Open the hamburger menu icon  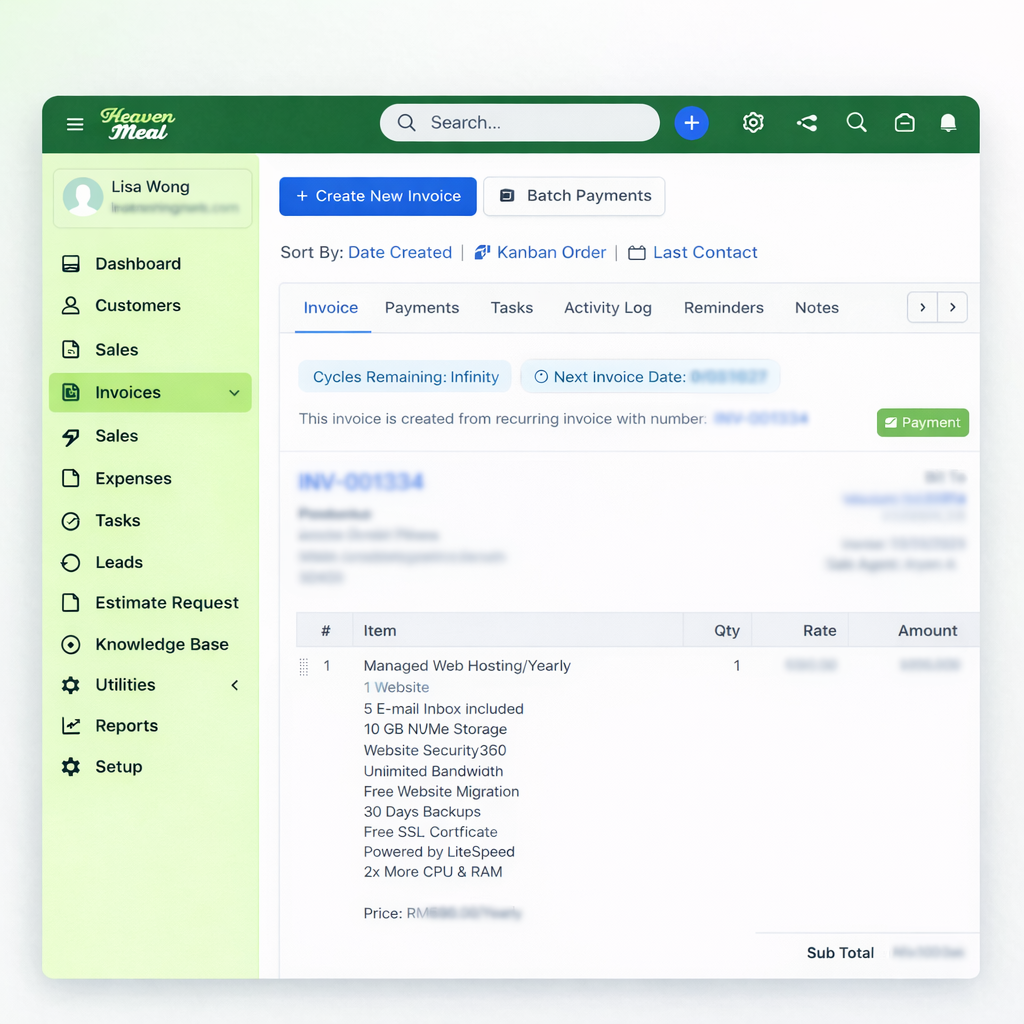pos(75,124)
